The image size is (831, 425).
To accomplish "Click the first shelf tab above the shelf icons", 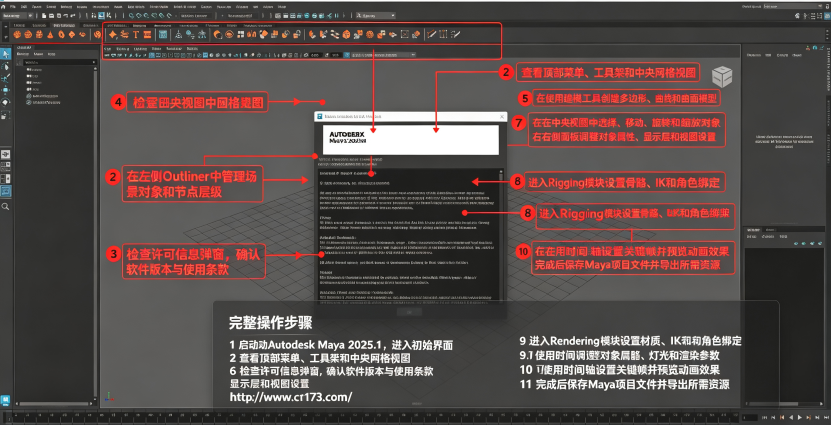I will click(x=19, y=25).
